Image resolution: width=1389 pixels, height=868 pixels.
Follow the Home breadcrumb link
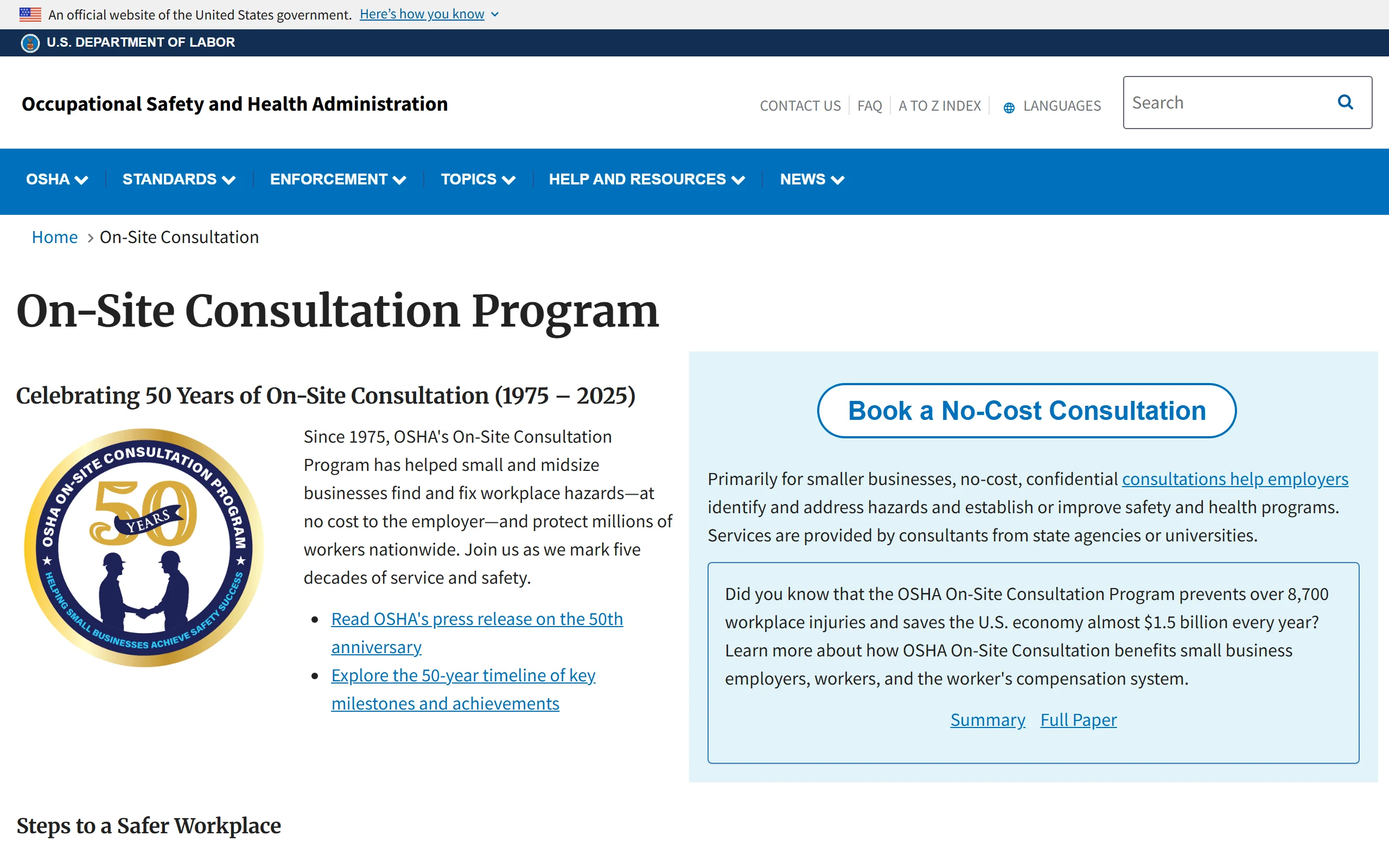54,237
